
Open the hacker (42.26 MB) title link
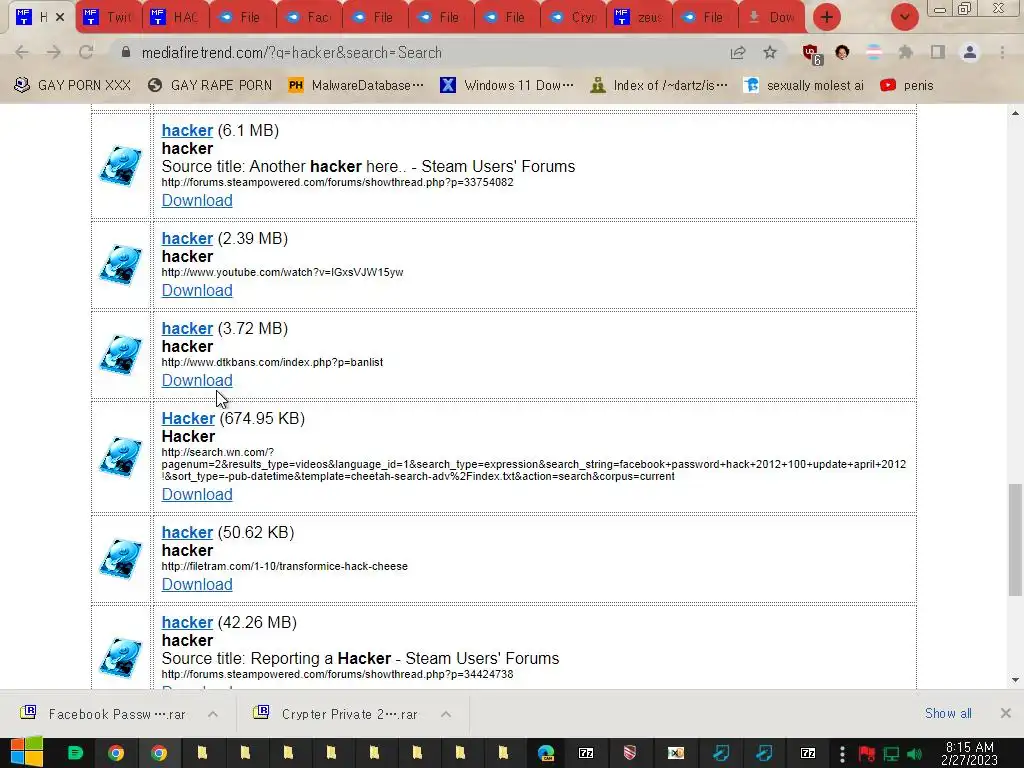tap(187, 622)
